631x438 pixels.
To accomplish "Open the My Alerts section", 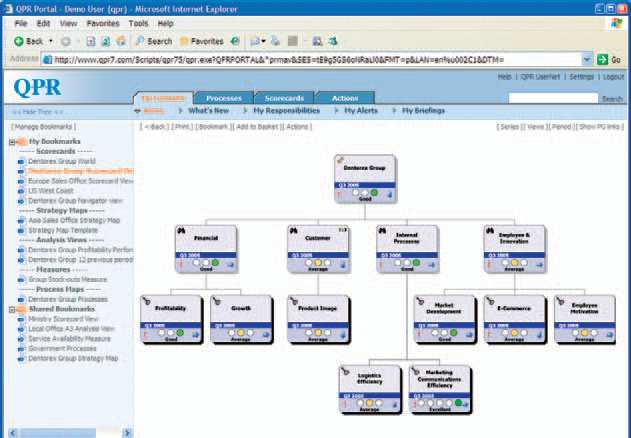I will pyautogui.click(x=361, y=111).
